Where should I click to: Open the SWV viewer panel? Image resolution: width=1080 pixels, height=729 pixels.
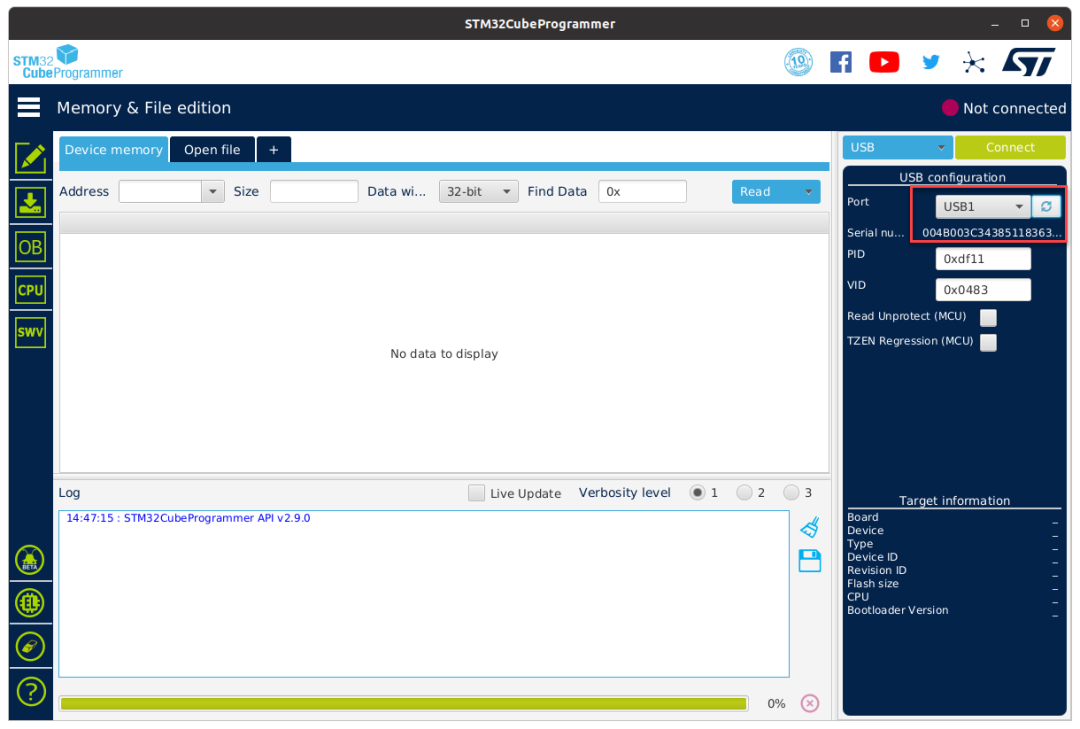[x=30, y=332]
